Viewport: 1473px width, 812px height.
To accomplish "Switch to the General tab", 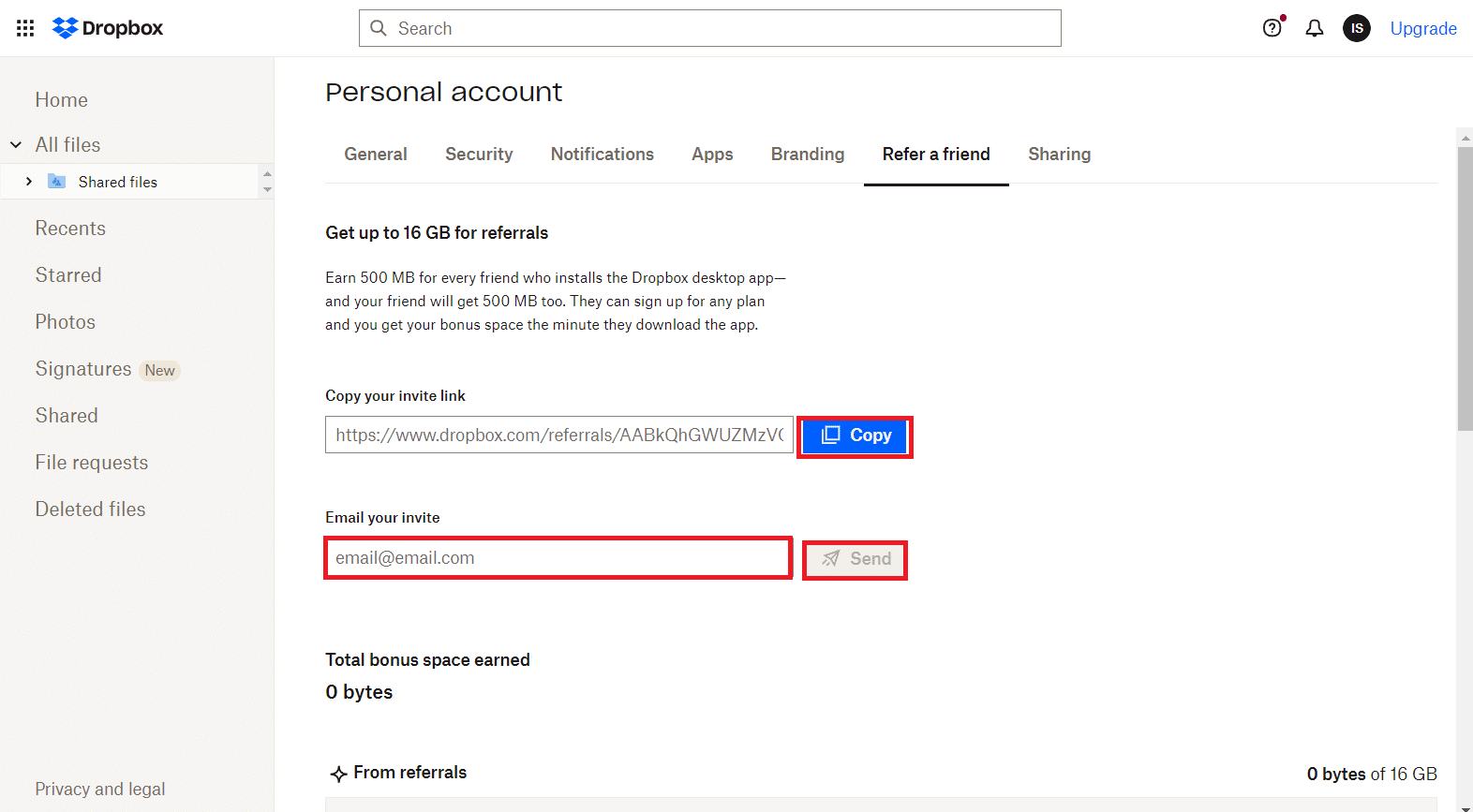I will click(376, 155).
